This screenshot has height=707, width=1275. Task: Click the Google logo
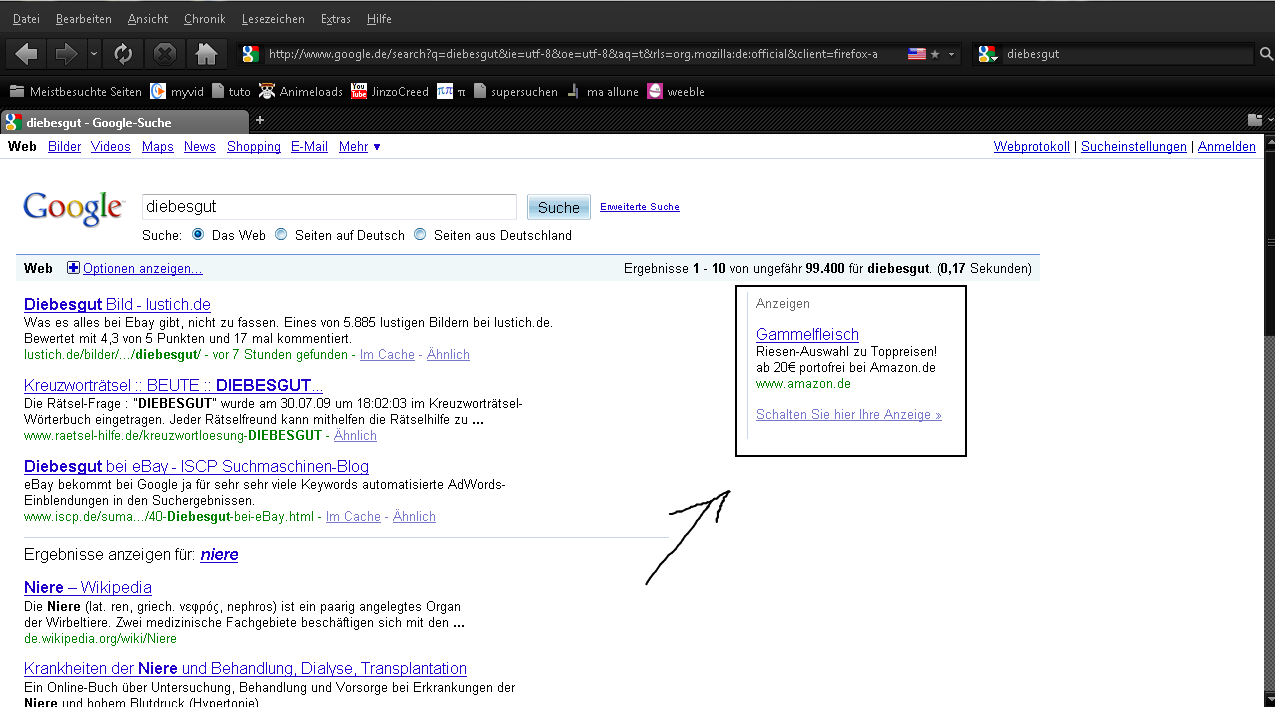74,209
